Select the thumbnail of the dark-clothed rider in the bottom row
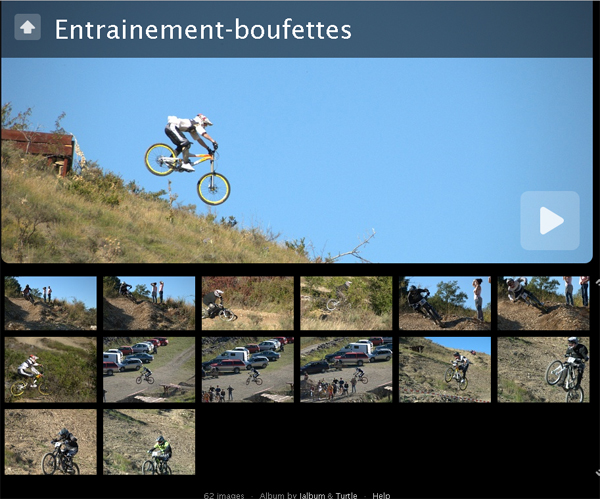This screenshot has width=600, height=499. pos(51,442)
